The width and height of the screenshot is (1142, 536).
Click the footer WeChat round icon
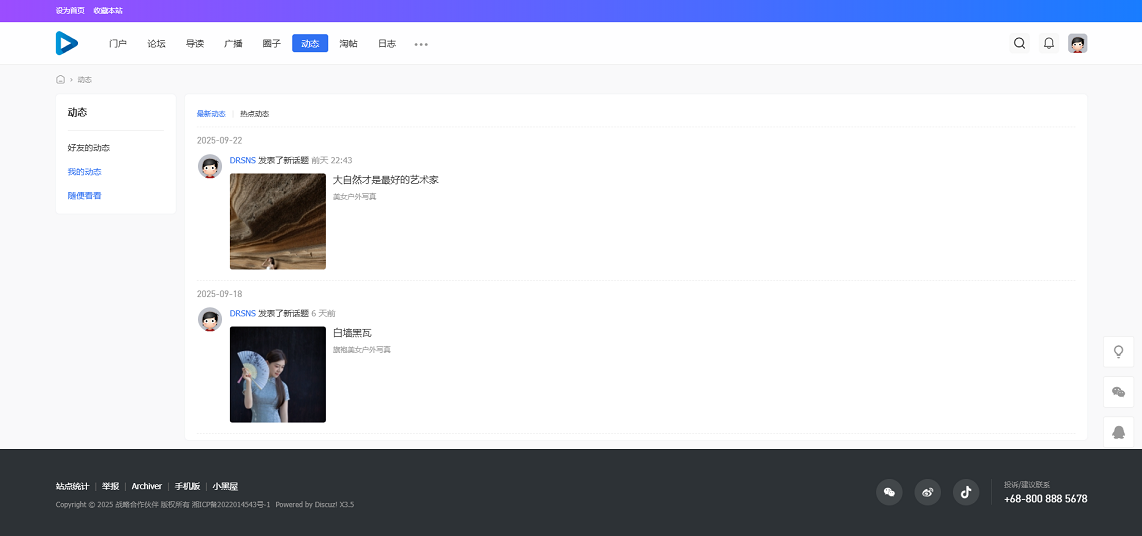pos(889,492)
